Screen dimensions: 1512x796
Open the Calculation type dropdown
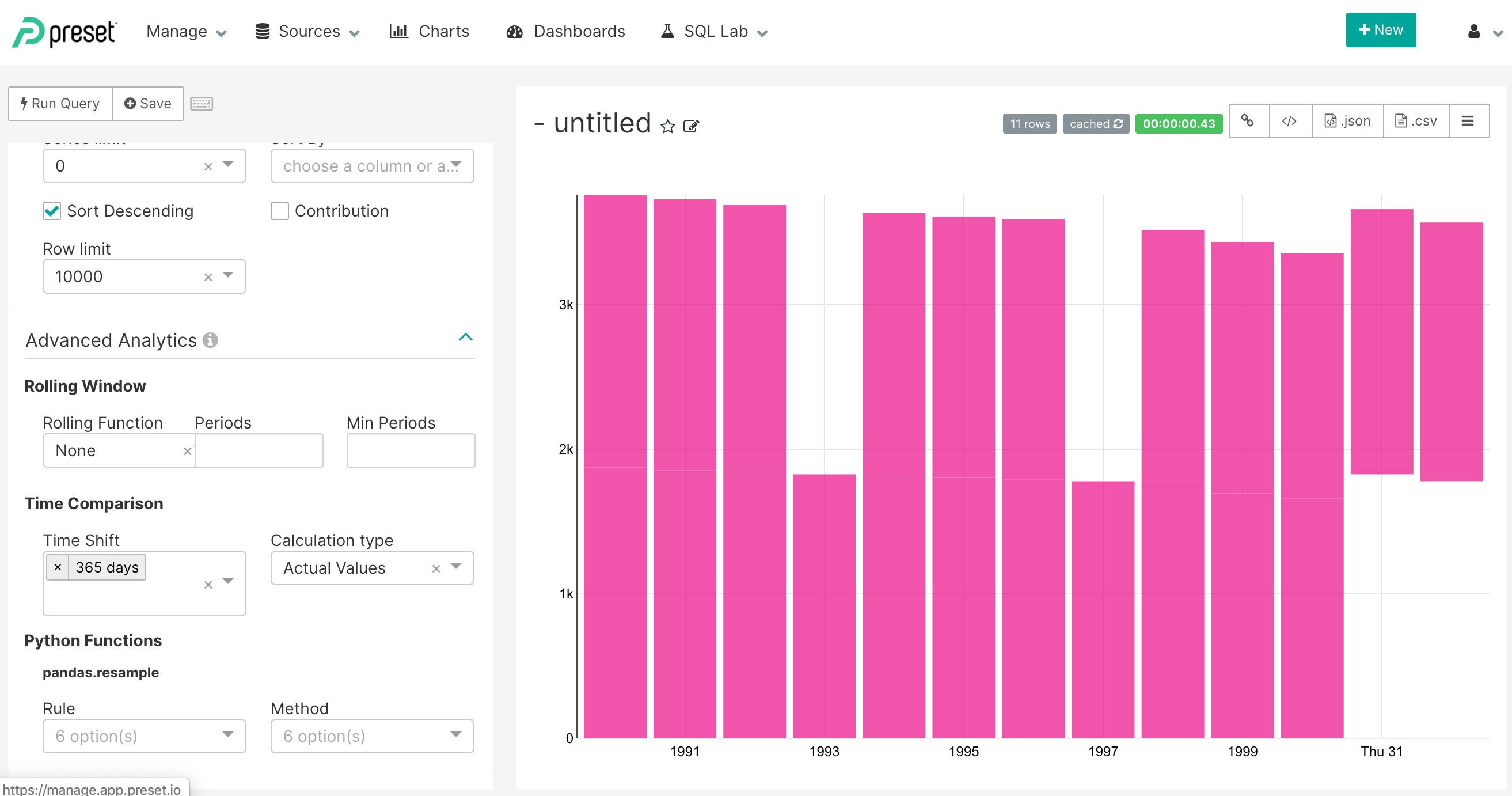(455, 567)
